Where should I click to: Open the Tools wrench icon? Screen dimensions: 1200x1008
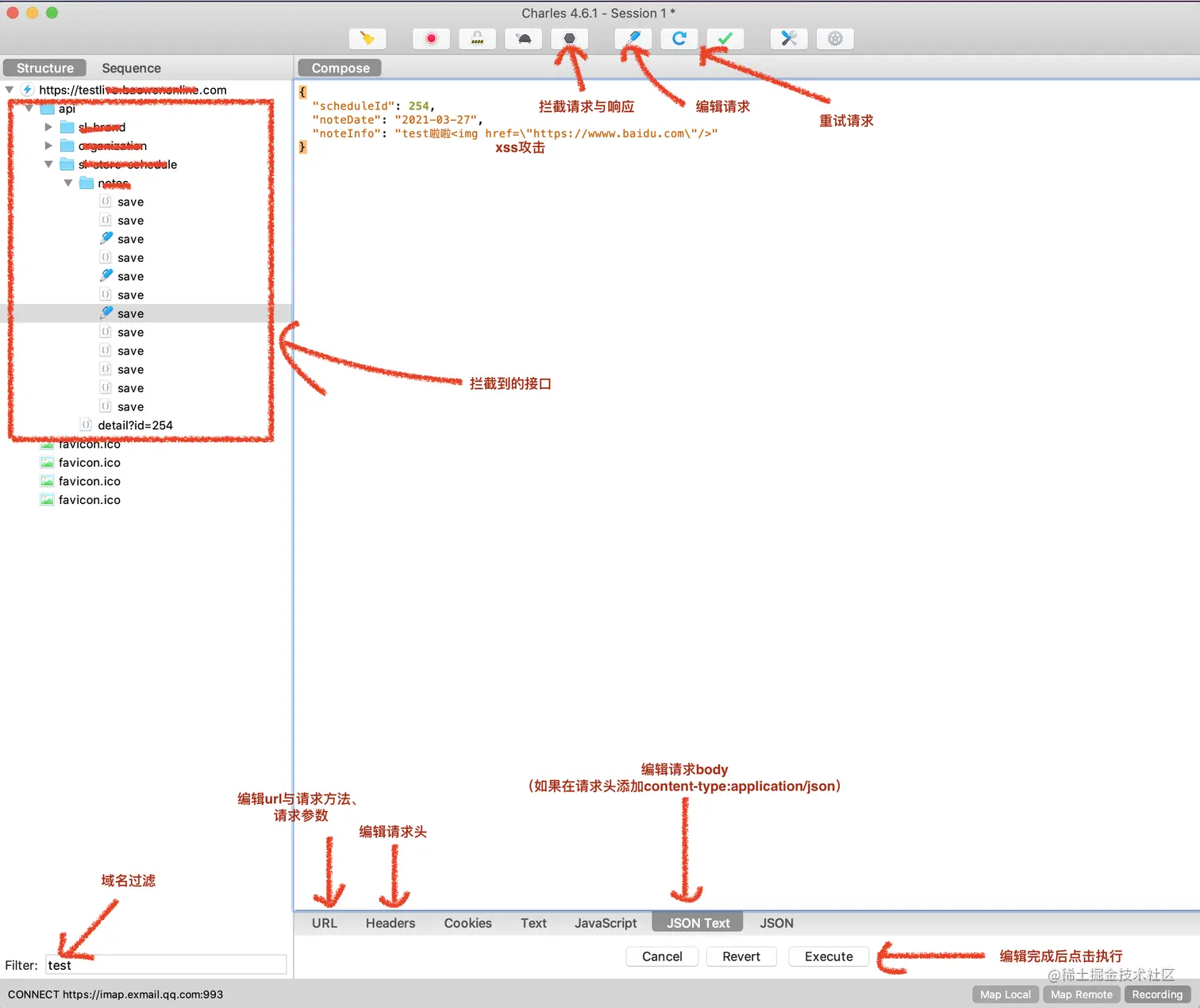click(x=789, y=39)
